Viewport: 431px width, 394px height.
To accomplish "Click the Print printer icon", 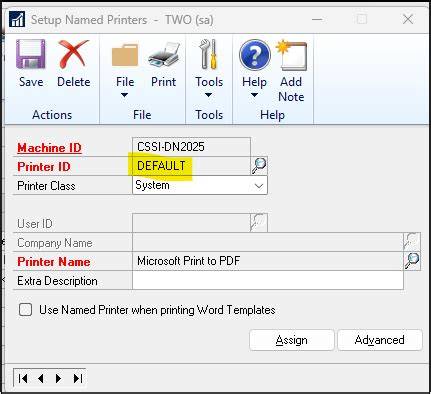I will tap(164, 54).
